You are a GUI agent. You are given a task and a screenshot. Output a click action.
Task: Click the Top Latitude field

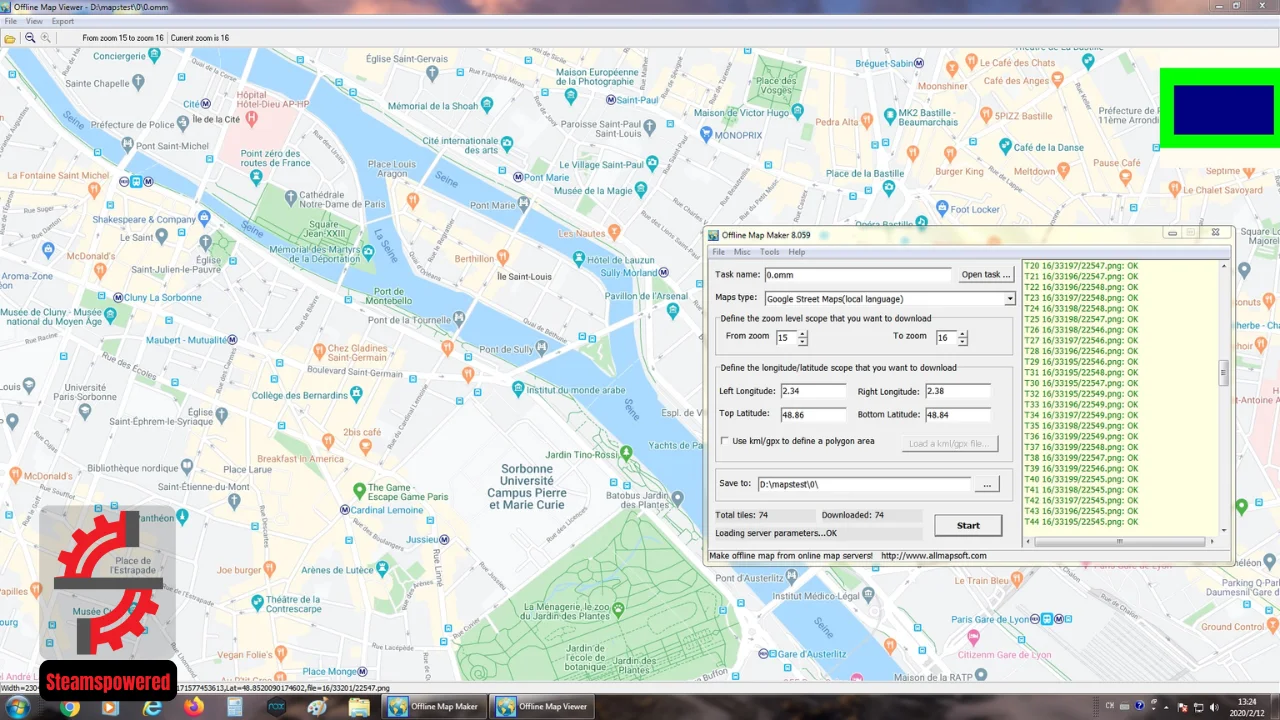pyautogui.click(x=813, y=414)
